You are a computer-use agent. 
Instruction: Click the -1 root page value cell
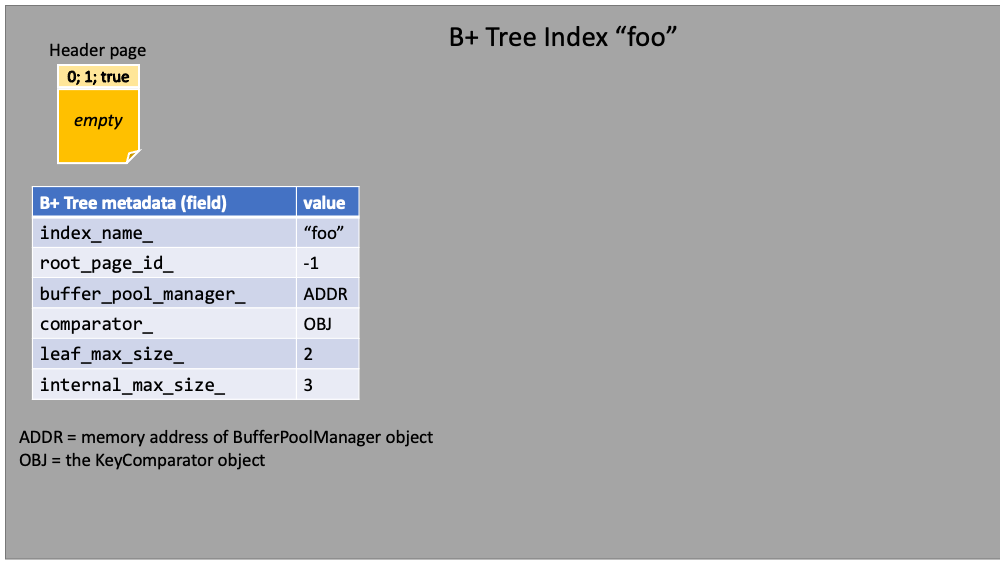tap(327, 263)
